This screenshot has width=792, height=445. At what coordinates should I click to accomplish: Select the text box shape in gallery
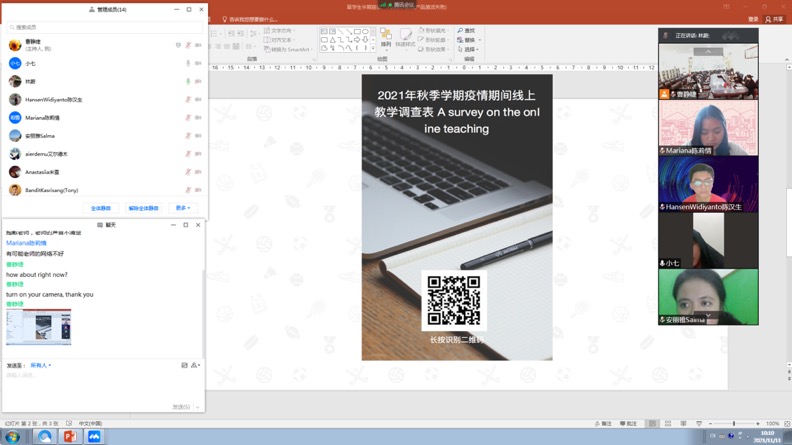[324, 31]
